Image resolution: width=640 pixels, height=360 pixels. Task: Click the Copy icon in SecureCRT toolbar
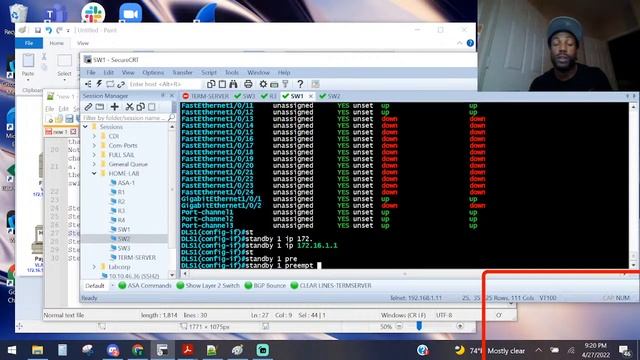[x=211, y=84]
